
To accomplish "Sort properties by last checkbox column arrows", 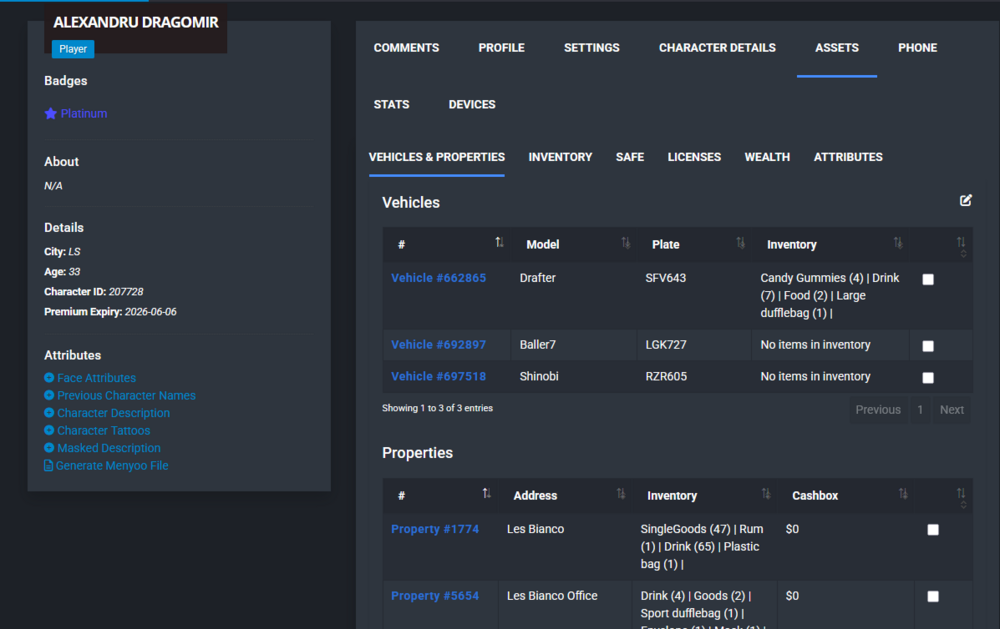I will coord(961,496).
